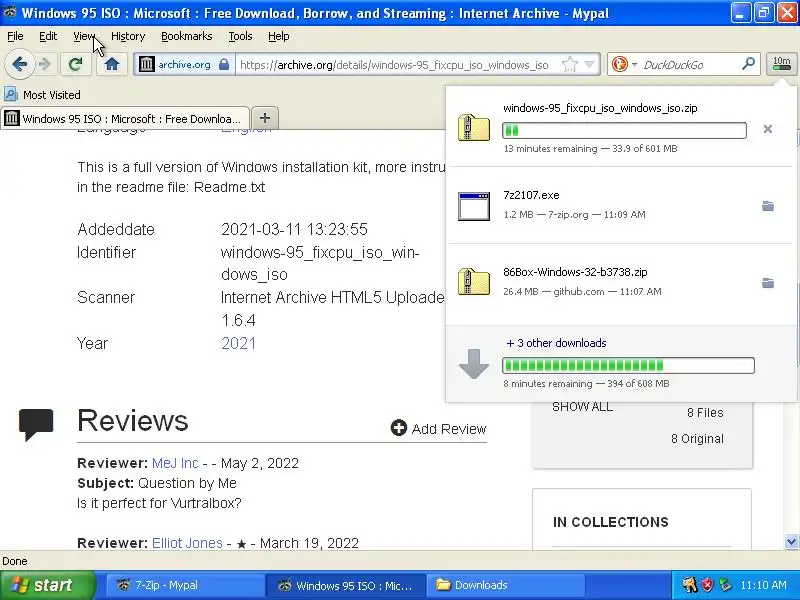Click the 8 Original text
This screenshot has width=800, height=600.
697,439
